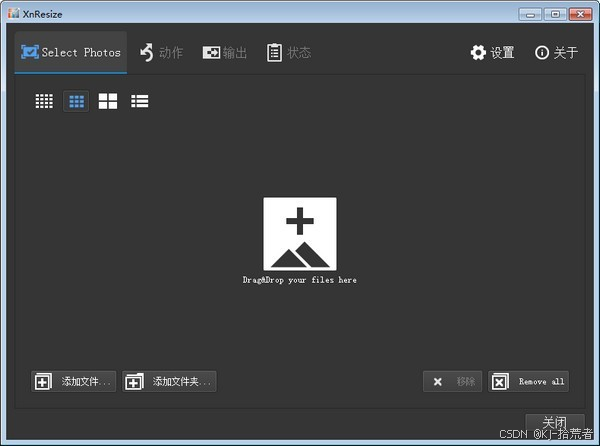
Task: Click the 'Drag&Drop your files here' text
Action: pos(300,280)
